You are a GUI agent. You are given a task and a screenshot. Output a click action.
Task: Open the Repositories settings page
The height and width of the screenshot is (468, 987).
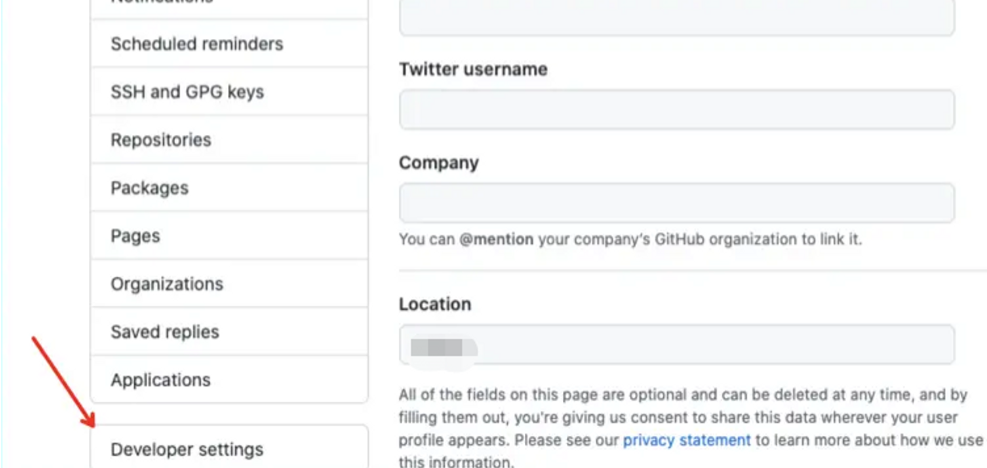coord(161,140)
